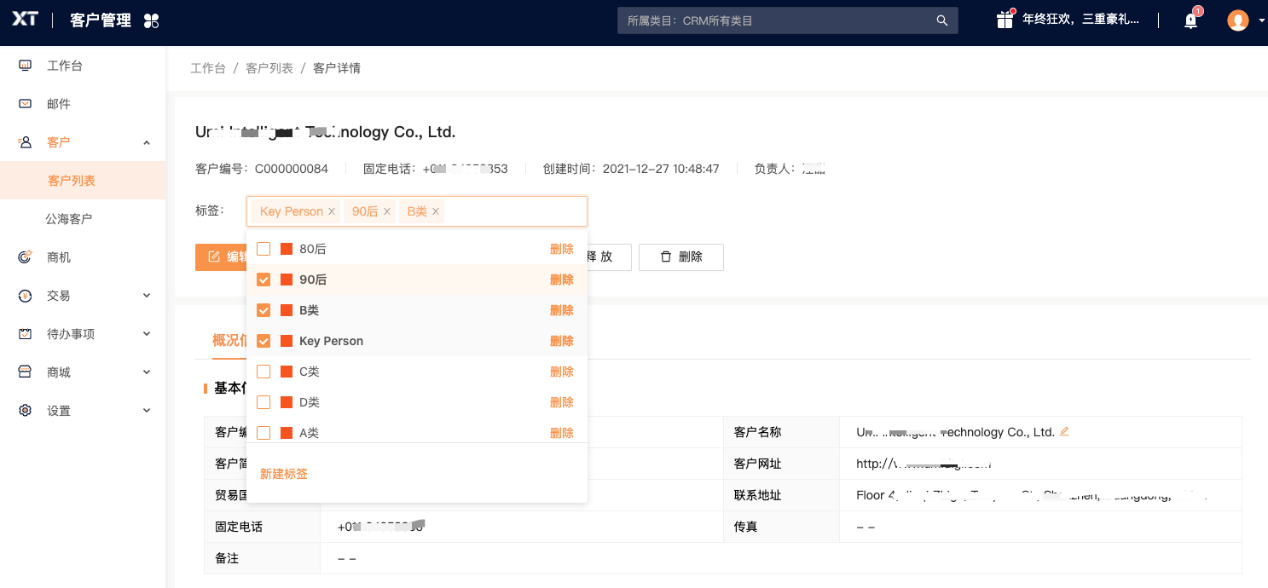Go to 工作台 via breadcrumb
This screenshot has width=1268, height=588.
pos(207,68)
